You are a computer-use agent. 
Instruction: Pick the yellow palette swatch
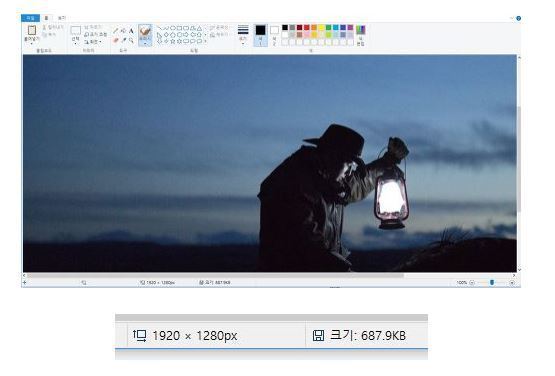point(321,27)
